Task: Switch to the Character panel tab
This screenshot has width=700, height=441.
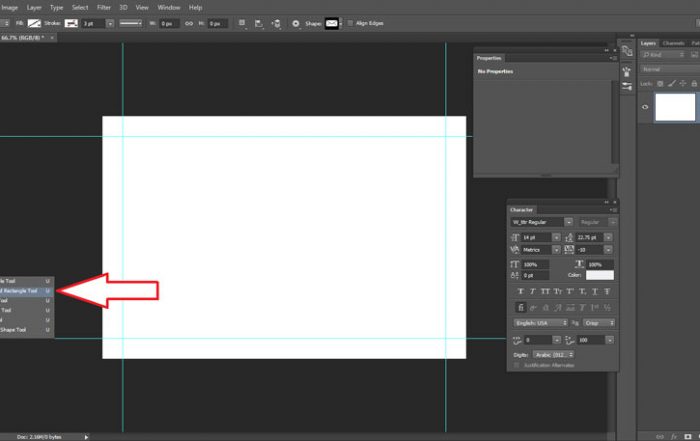Action: coord(521,210)
